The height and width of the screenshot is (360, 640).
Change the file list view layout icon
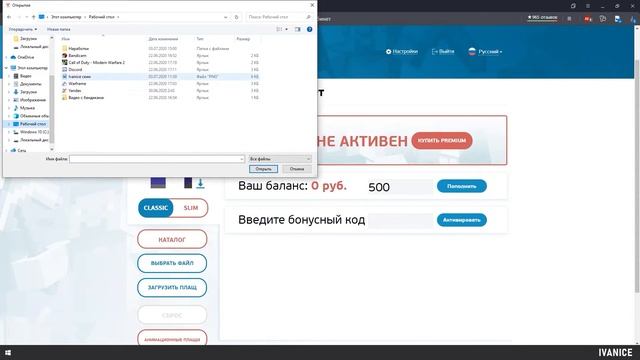[x=279, y=29]
